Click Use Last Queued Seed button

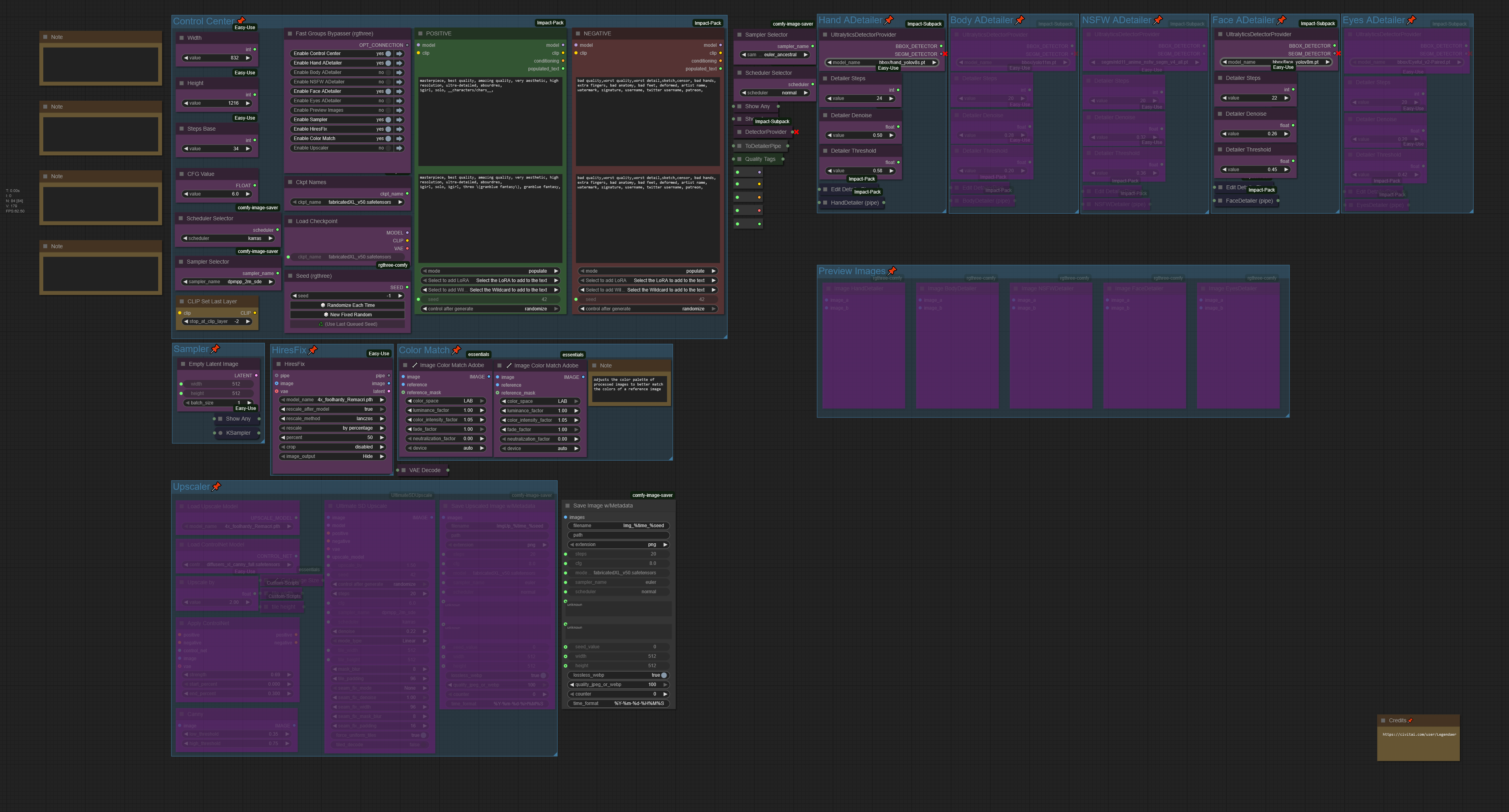(x=347, y=324)
